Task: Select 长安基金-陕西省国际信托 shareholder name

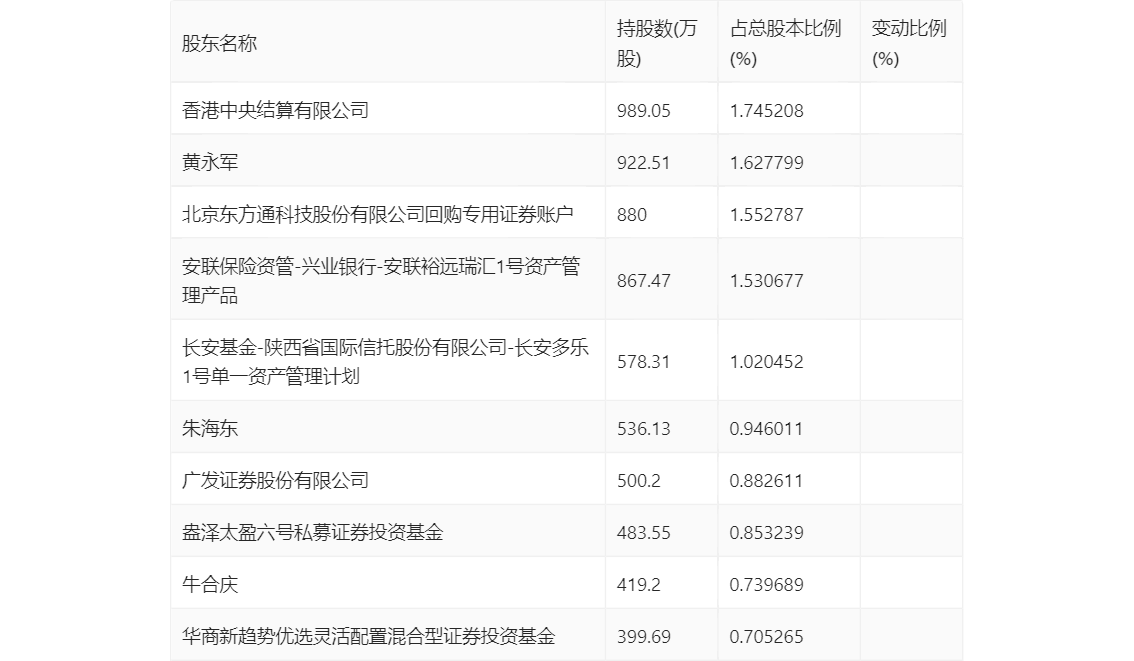Action: point(385,362)
